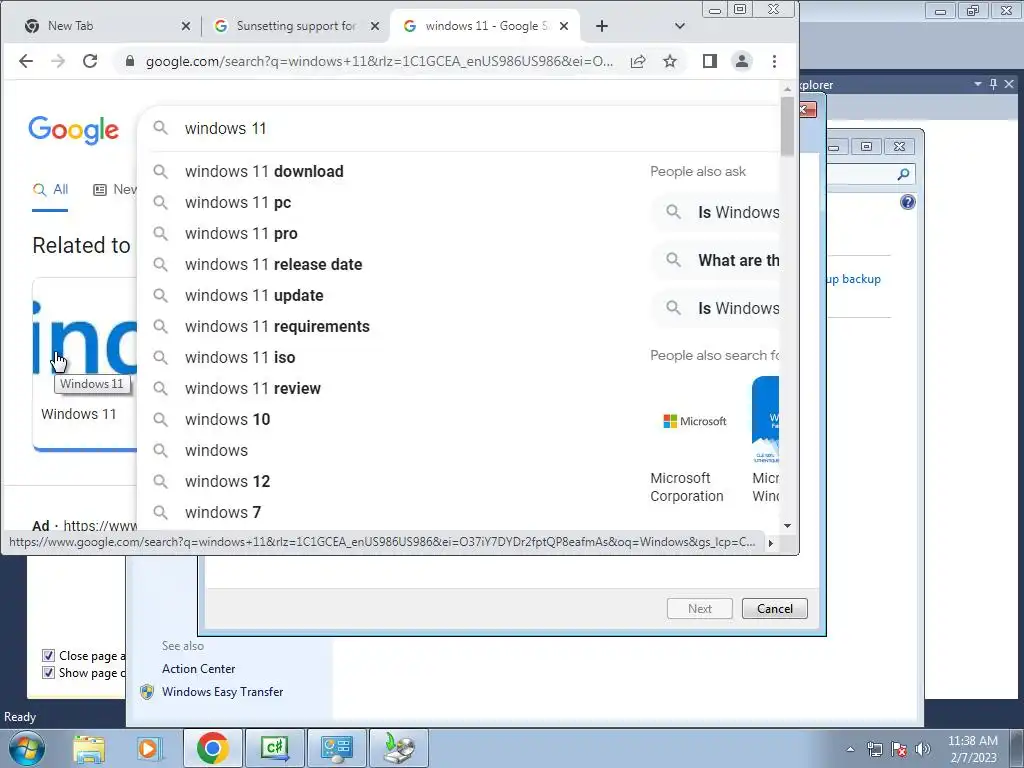Click Chrome page vertical scrollbar thumb
Viewport: 1024px width, 768px height.
coord(787,125)
